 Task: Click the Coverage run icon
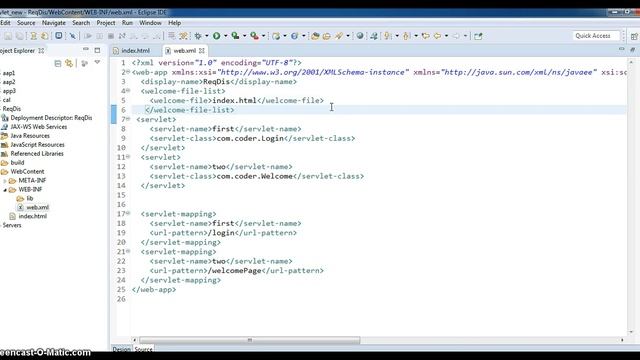(x=235, y=36)
